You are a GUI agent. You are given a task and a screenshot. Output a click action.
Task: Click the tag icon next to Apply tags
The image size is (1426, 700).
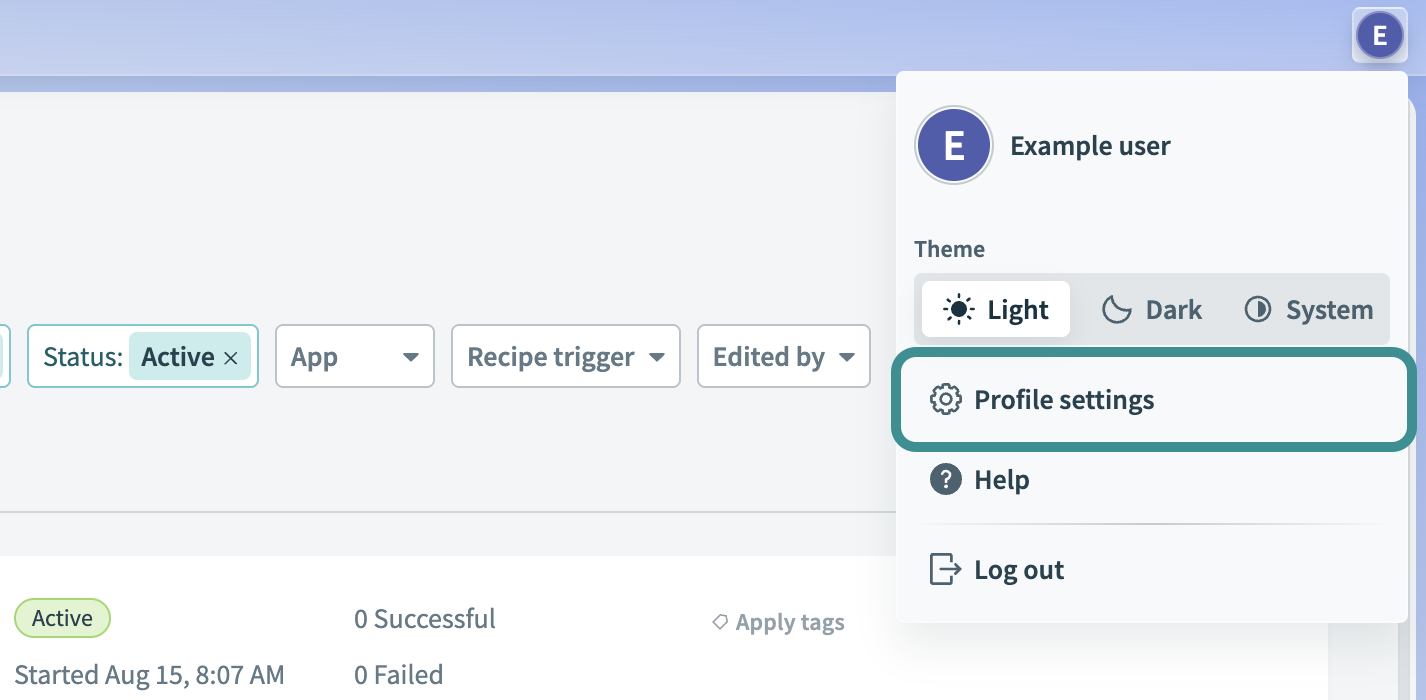coord(720,622)
